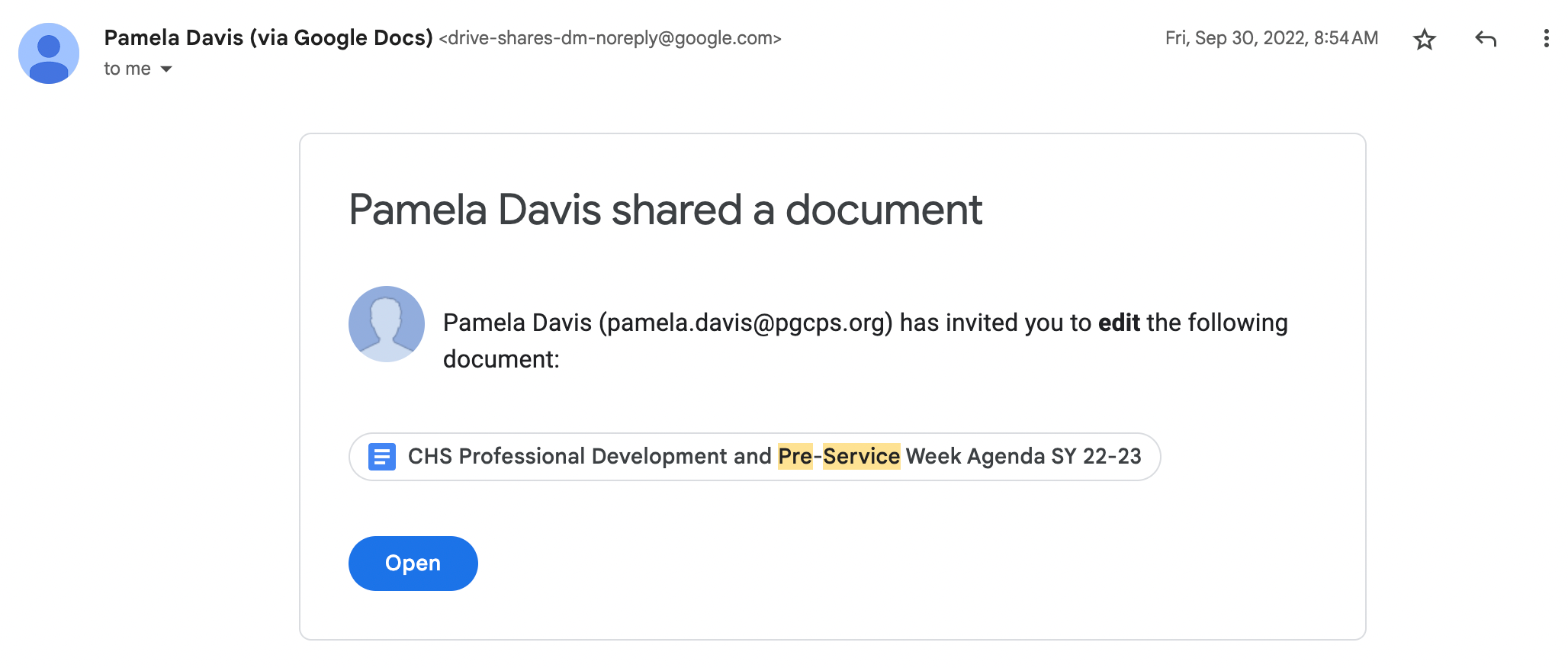Click the word 'document:' below the invitation

[501, 359]
